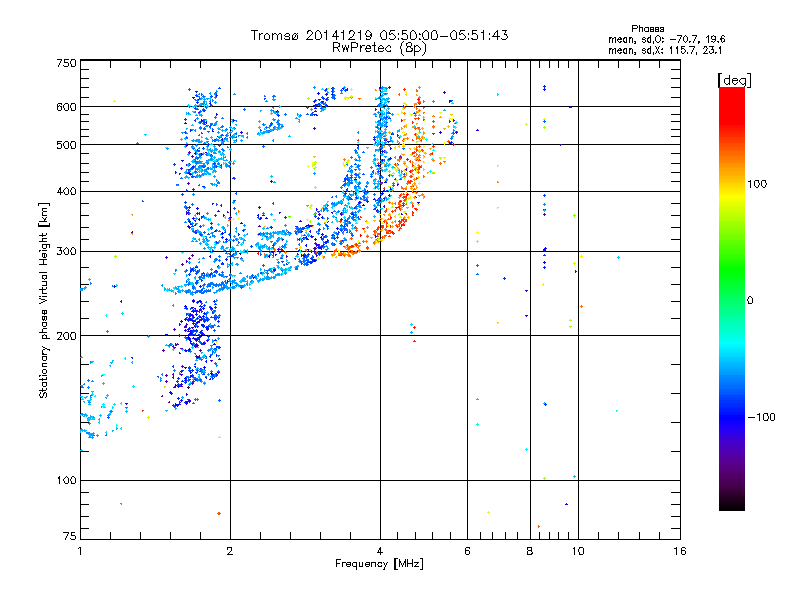
Task: Select the 'RwPretec (8p)' subtitle text
Action: [x=379, y=48]
